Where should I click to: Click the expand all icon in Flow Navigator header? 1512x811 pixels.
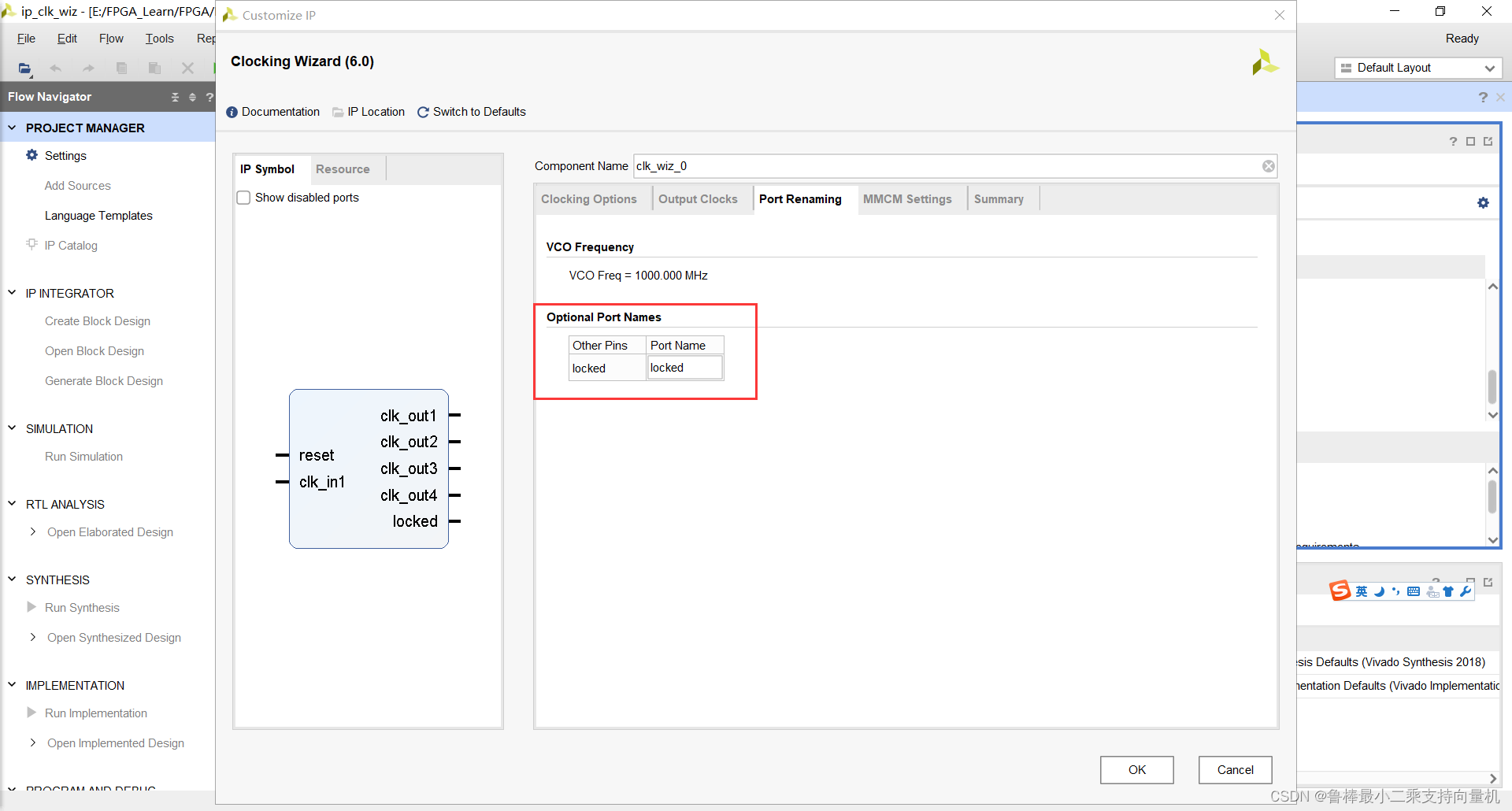(x=192, y=97)
